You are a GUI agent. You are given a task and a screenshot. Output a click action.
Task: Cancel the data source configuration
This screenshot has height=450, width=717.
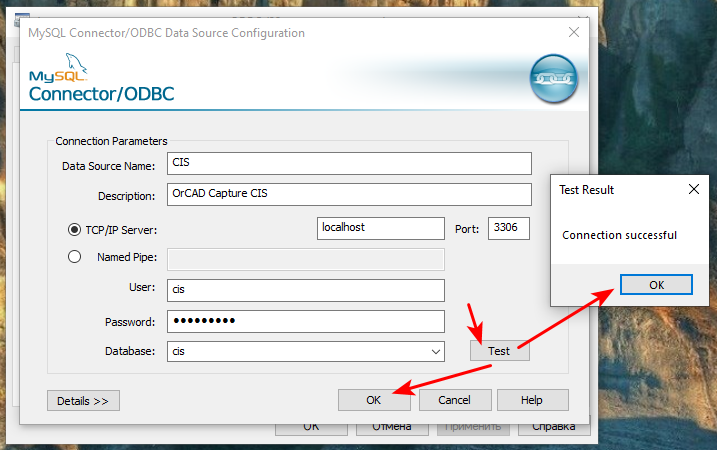454,400
